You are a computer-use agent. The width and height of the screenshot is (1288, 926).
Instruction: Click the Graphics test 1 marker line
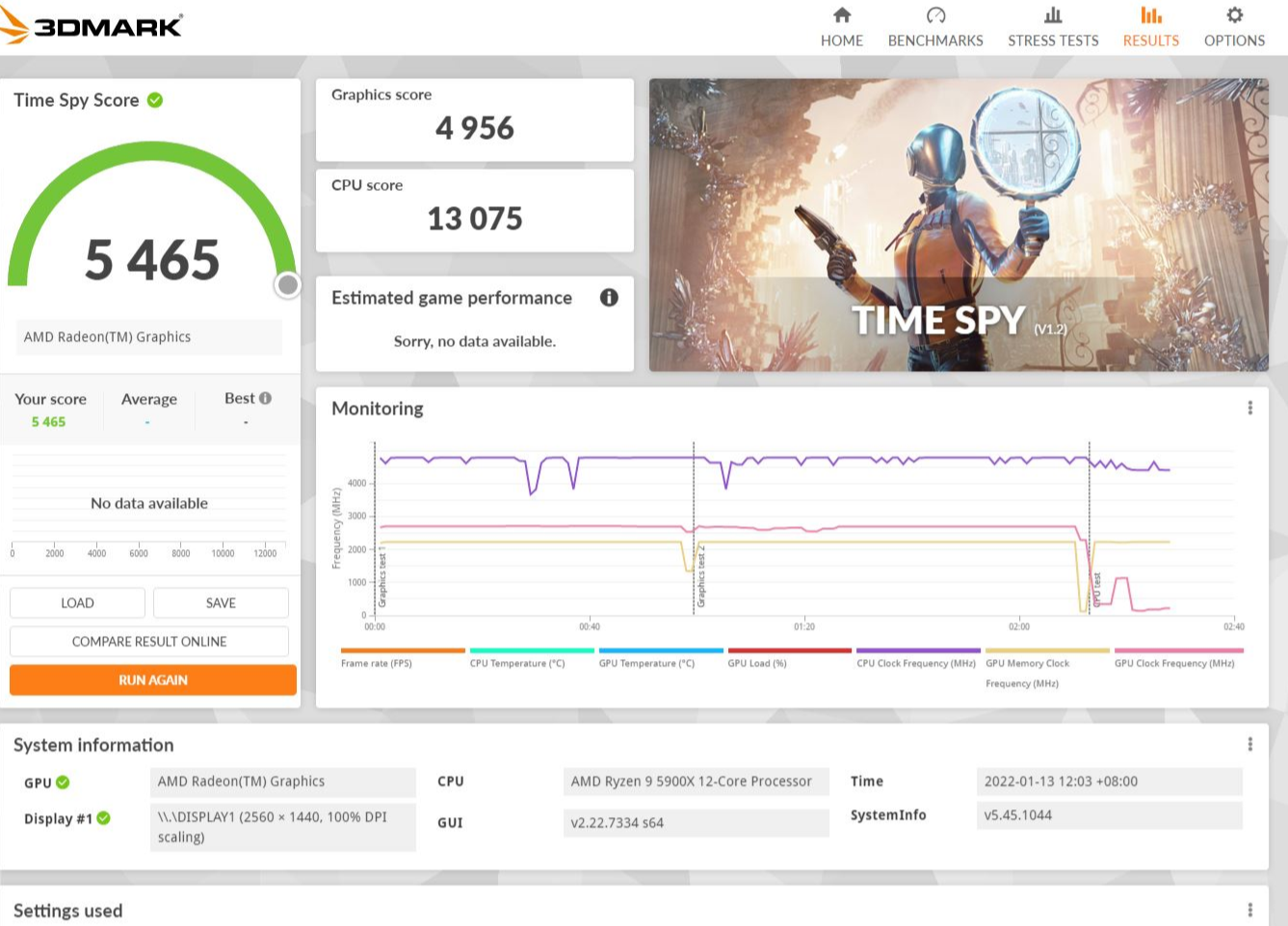(x=375, y=528)
